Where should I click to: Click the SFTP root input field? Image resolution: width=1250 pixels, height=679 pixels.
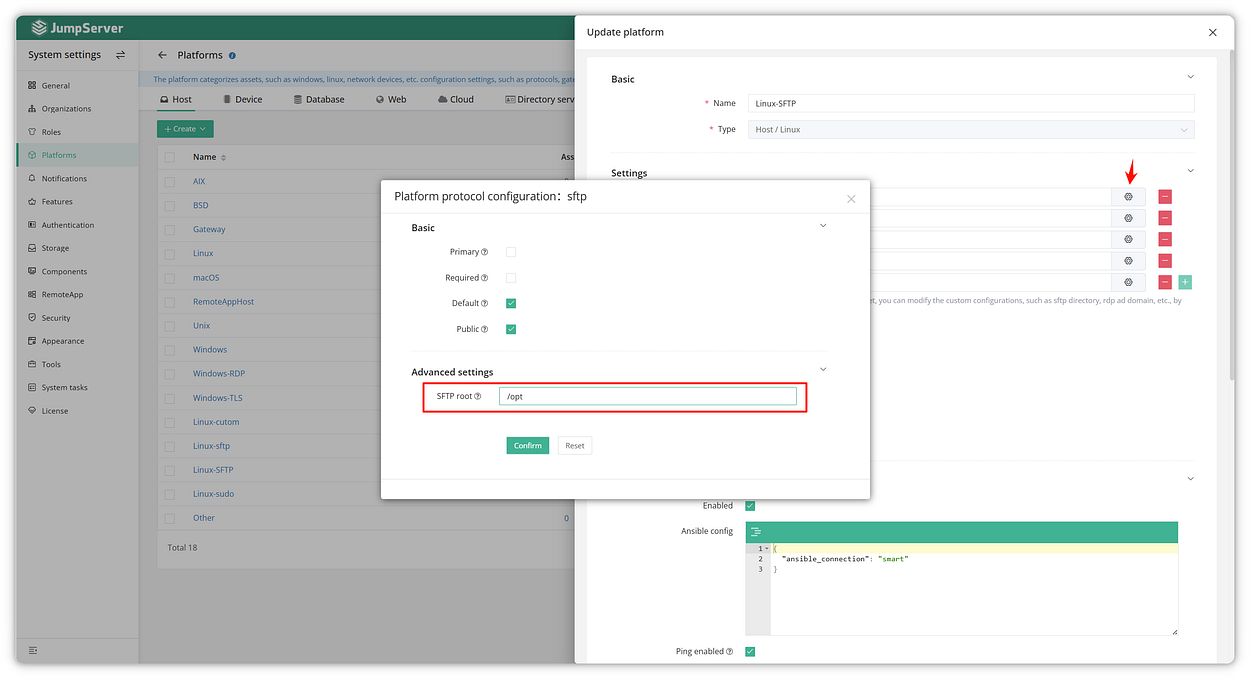coord(647,397)
